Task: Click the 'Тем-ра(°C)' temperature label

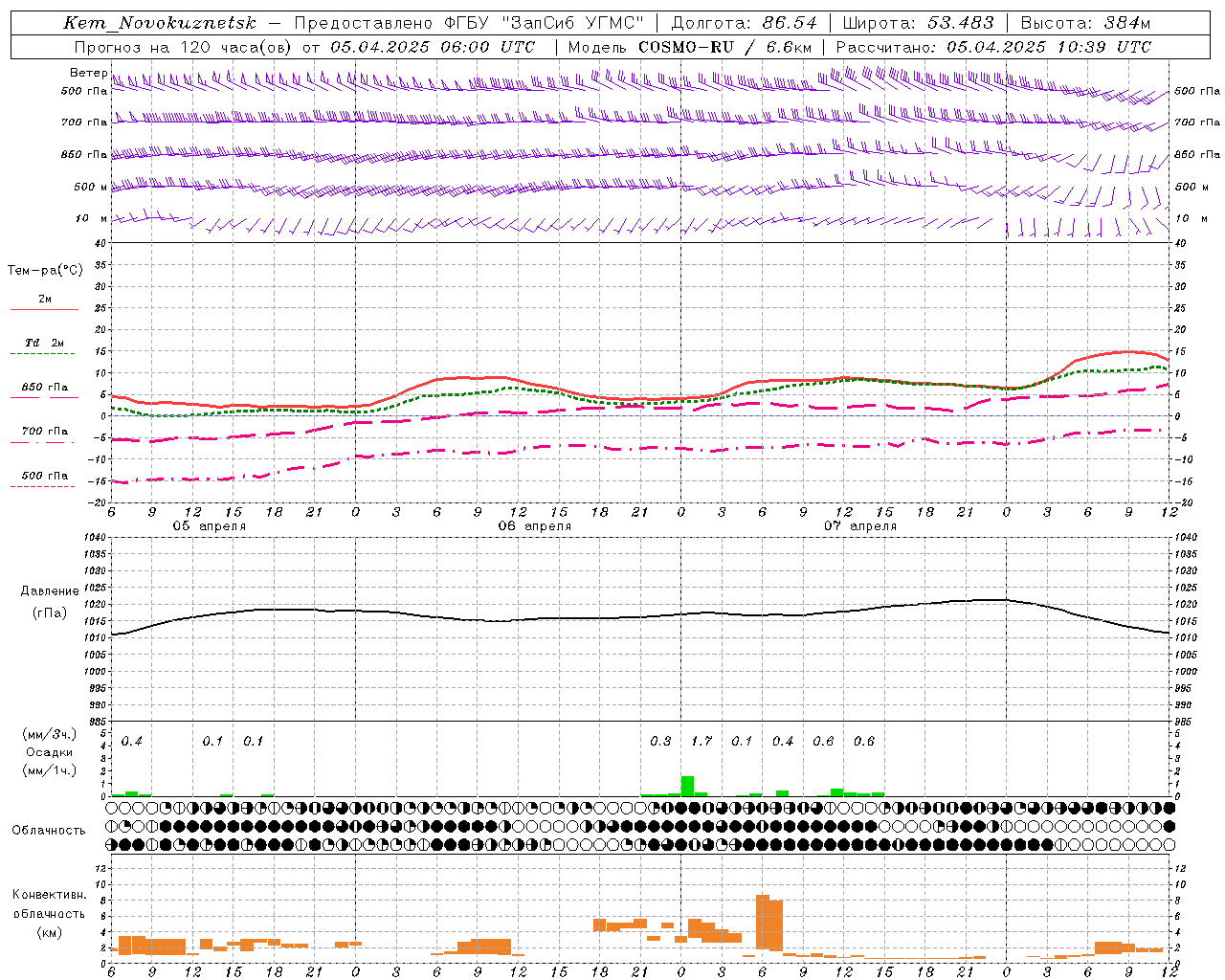Action: (45, 271)
